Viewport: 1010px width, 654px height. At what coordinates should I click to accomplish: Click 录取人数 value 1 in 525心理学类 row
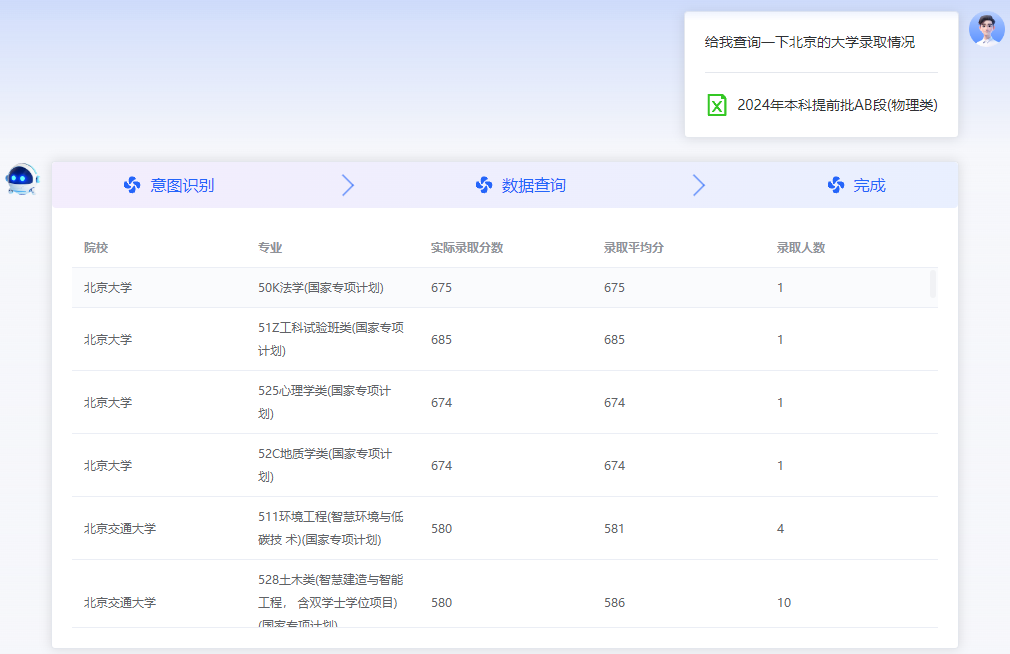pos(780,403)
